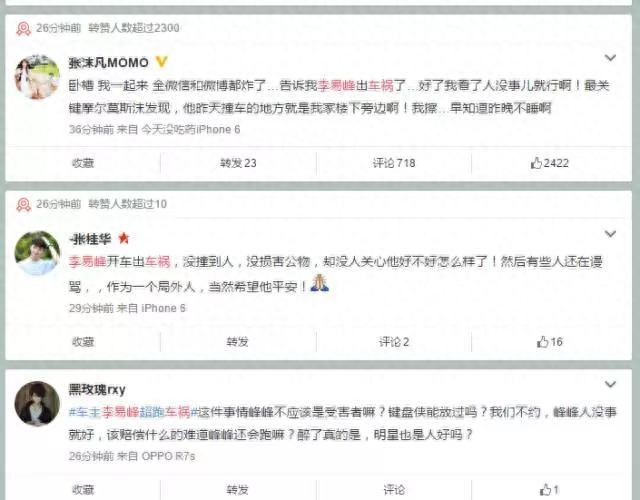The height and width of the screenshot is (500, 640).
Task: Click 张沫凡MOMO's verified V badge
Action: [x=162, y=62]
